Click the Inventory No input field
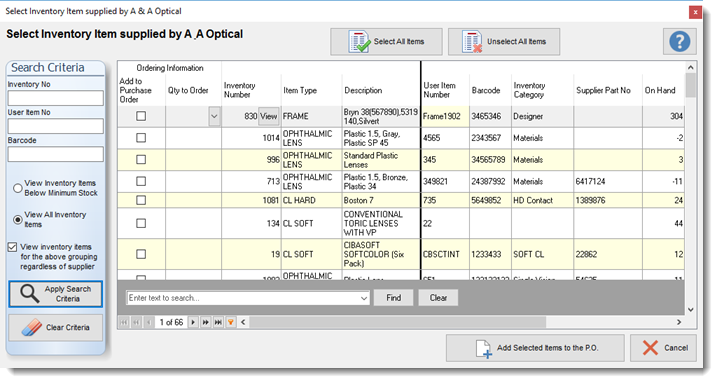The width and height of the screenshot is (718, 383). point(55,98)
